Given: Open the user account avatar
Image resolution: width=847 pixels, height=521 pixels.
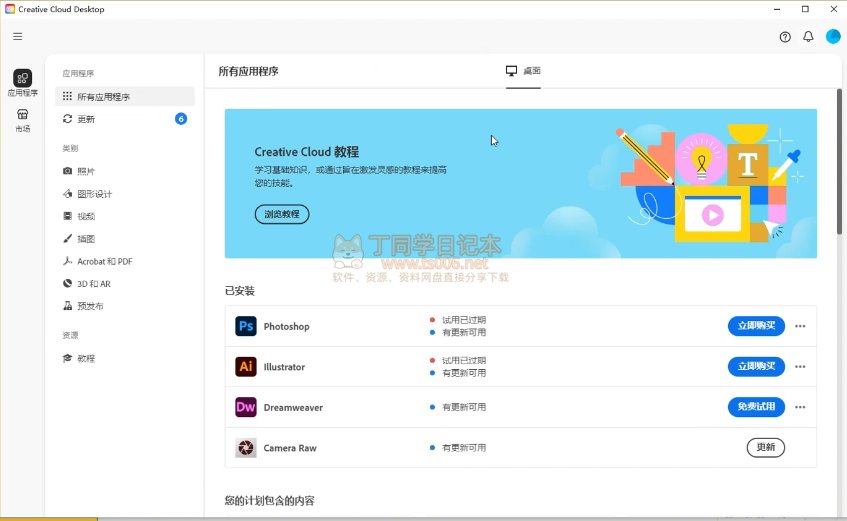Looking at the screenshot, I should (x=833, y=37).
